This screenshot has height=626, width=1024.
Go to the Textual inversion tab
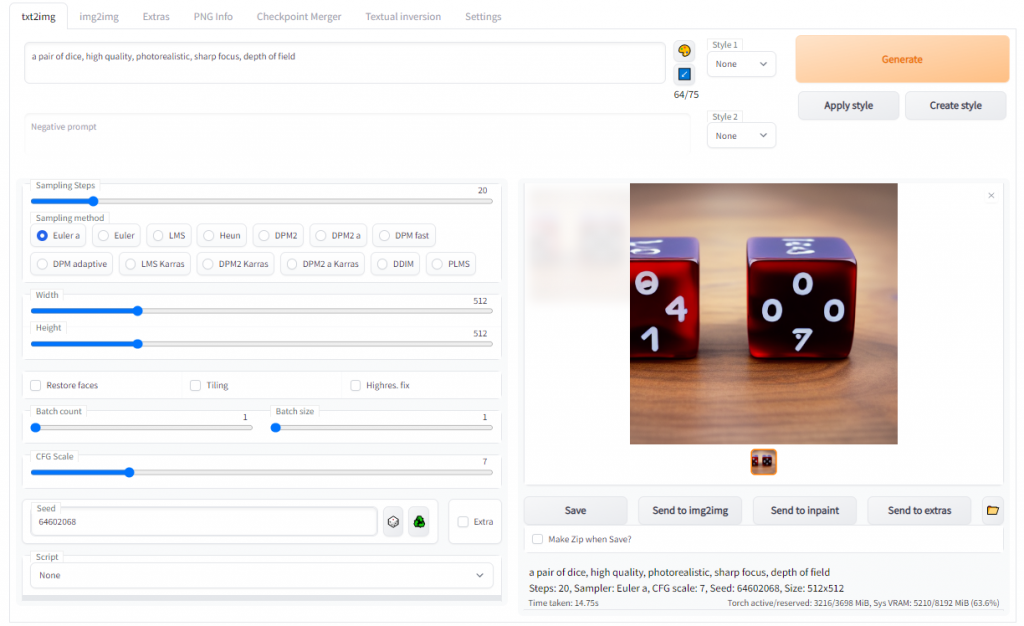point(403,16)
